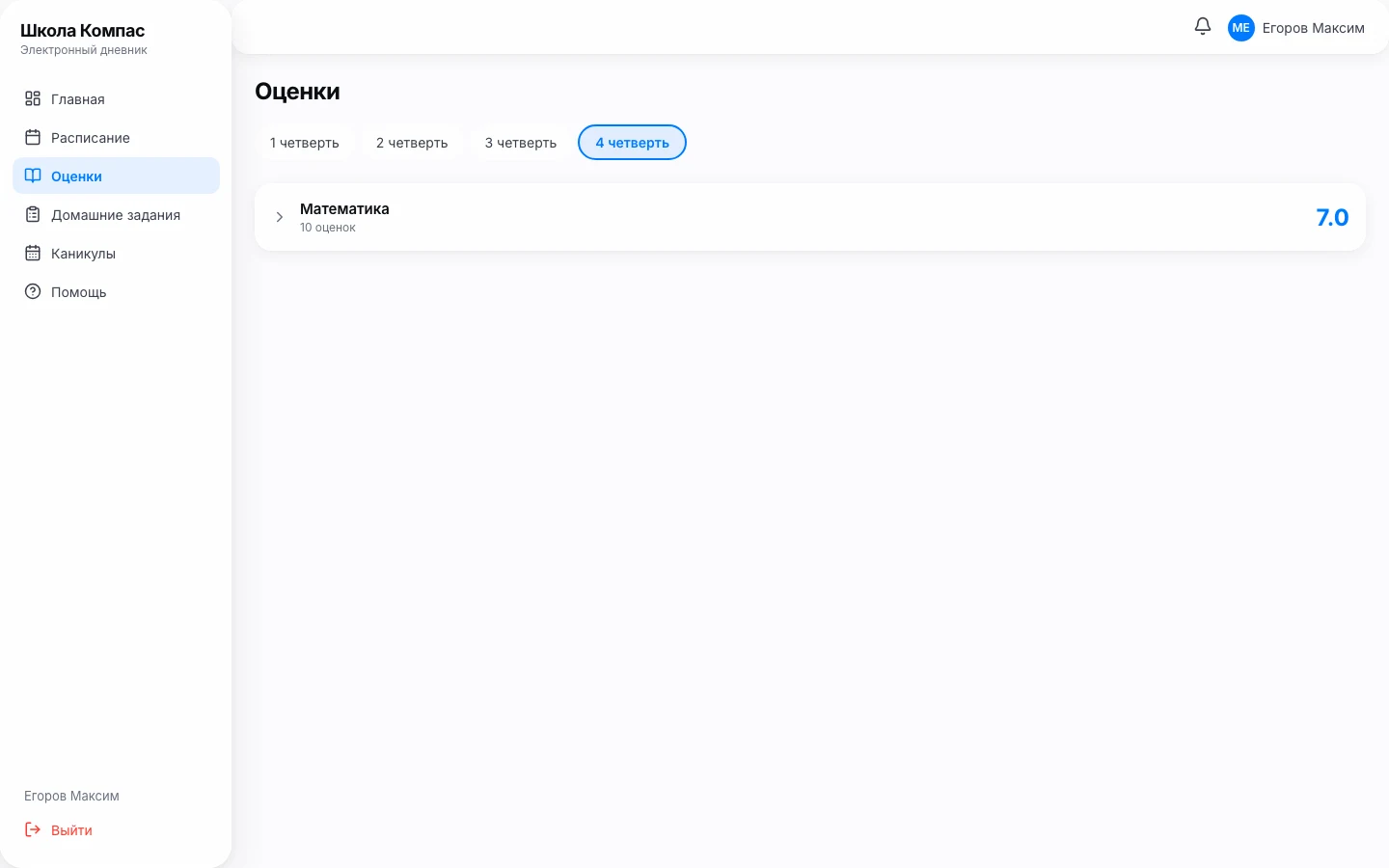Screen dimensions: 1389x868
Task: Click the Домашние задания clipboard icon
Action: tap(33, 214)
